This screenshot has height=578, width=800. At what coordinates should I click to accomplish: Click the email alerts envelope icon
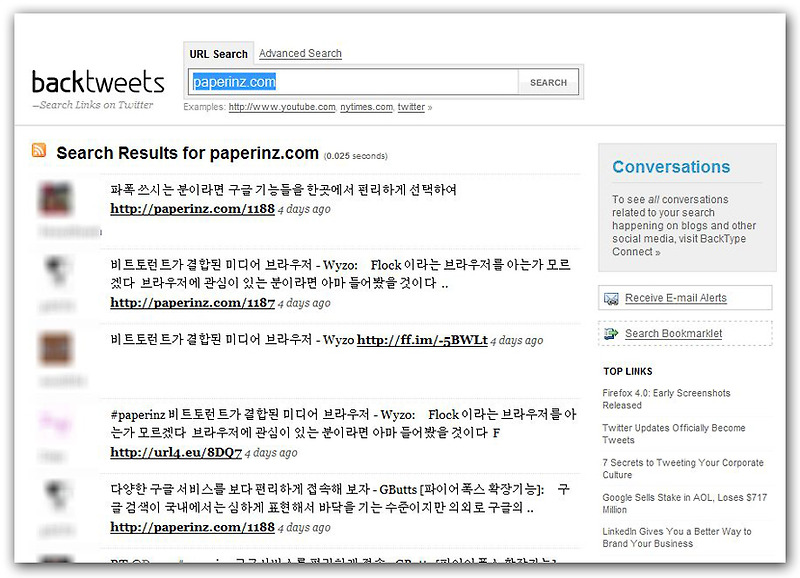(611, 298)
